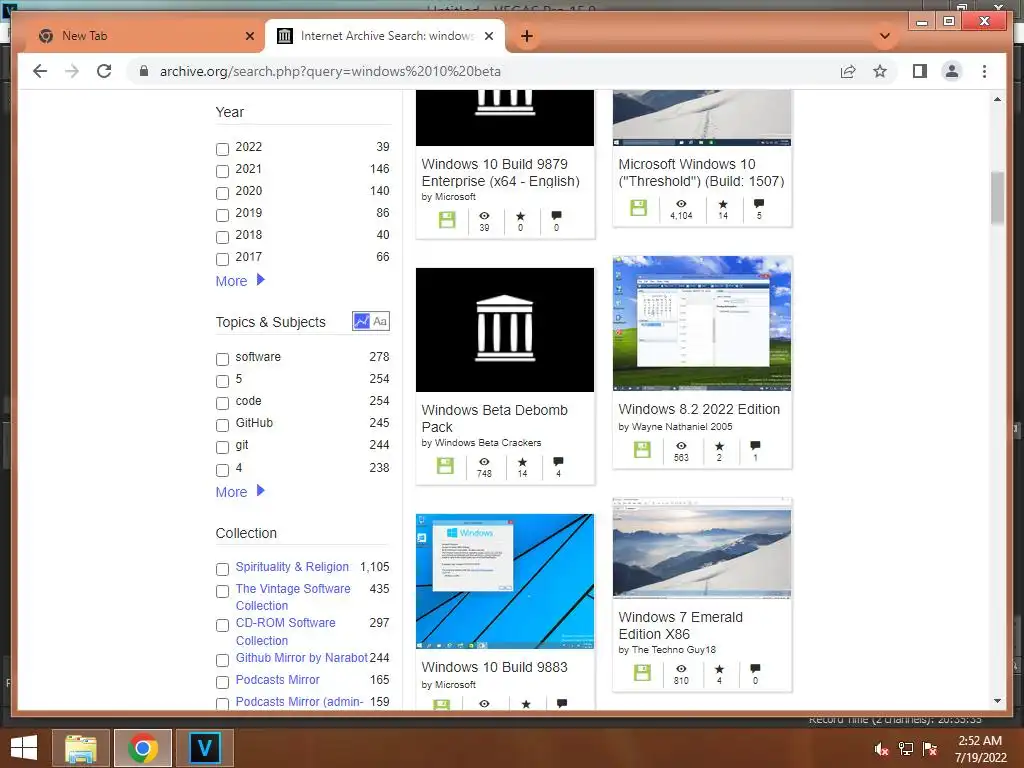Open a new browser tab
Screen dimensions: 1024x768
pyautogui.click(x=526, y=36)
